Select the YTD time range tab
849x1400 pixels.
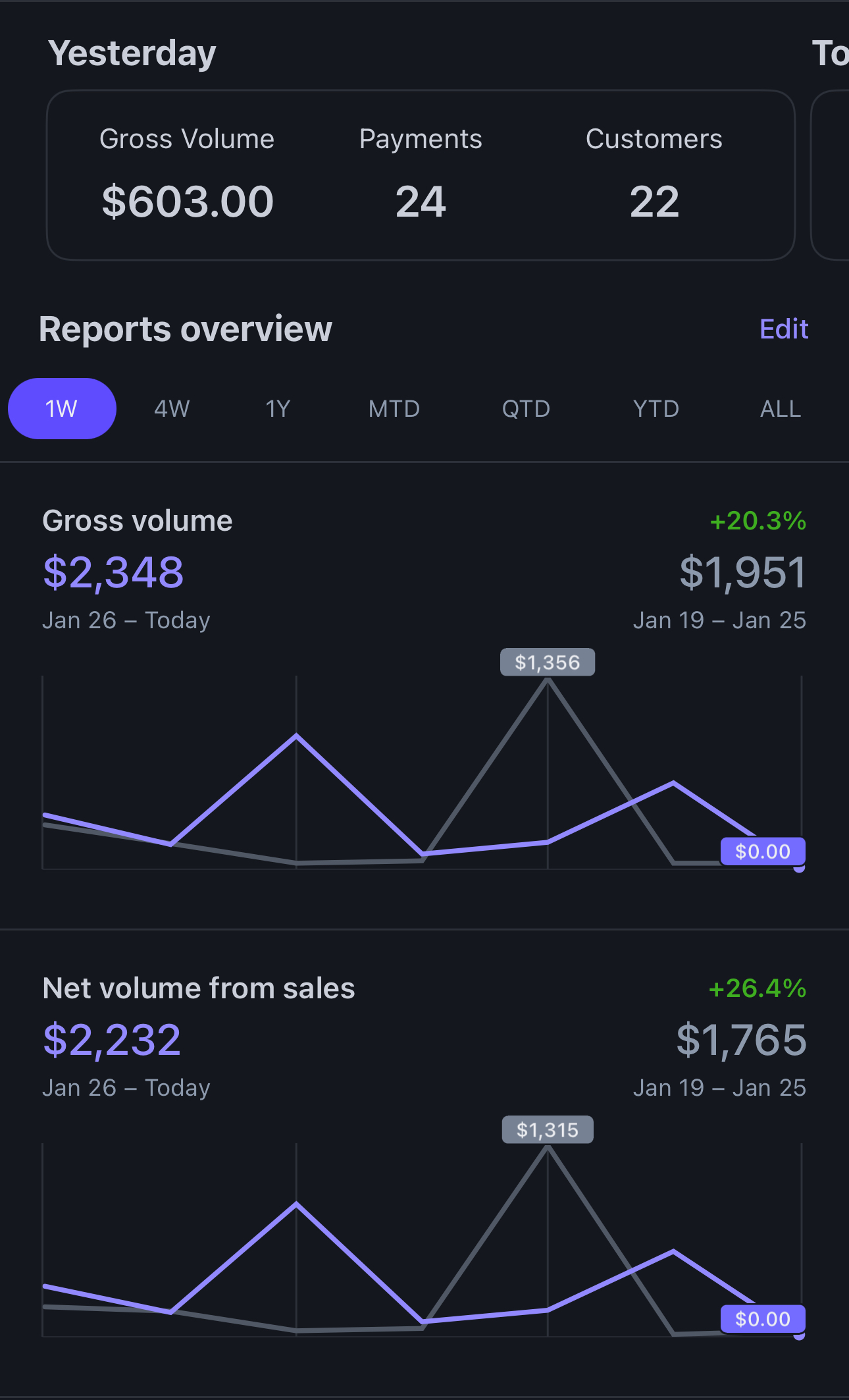click(x=656, y=409)
